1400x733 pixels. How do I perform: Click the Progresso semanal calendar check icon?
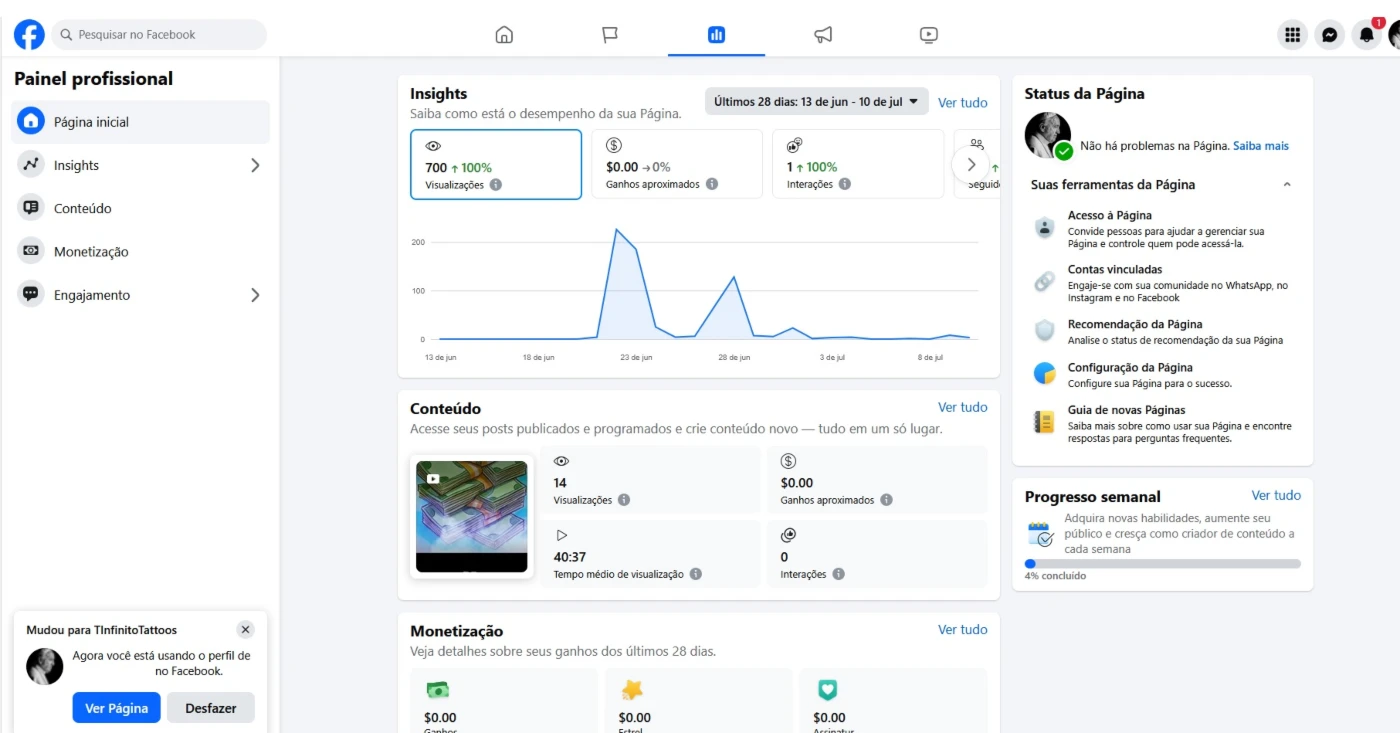point(1041,534)
